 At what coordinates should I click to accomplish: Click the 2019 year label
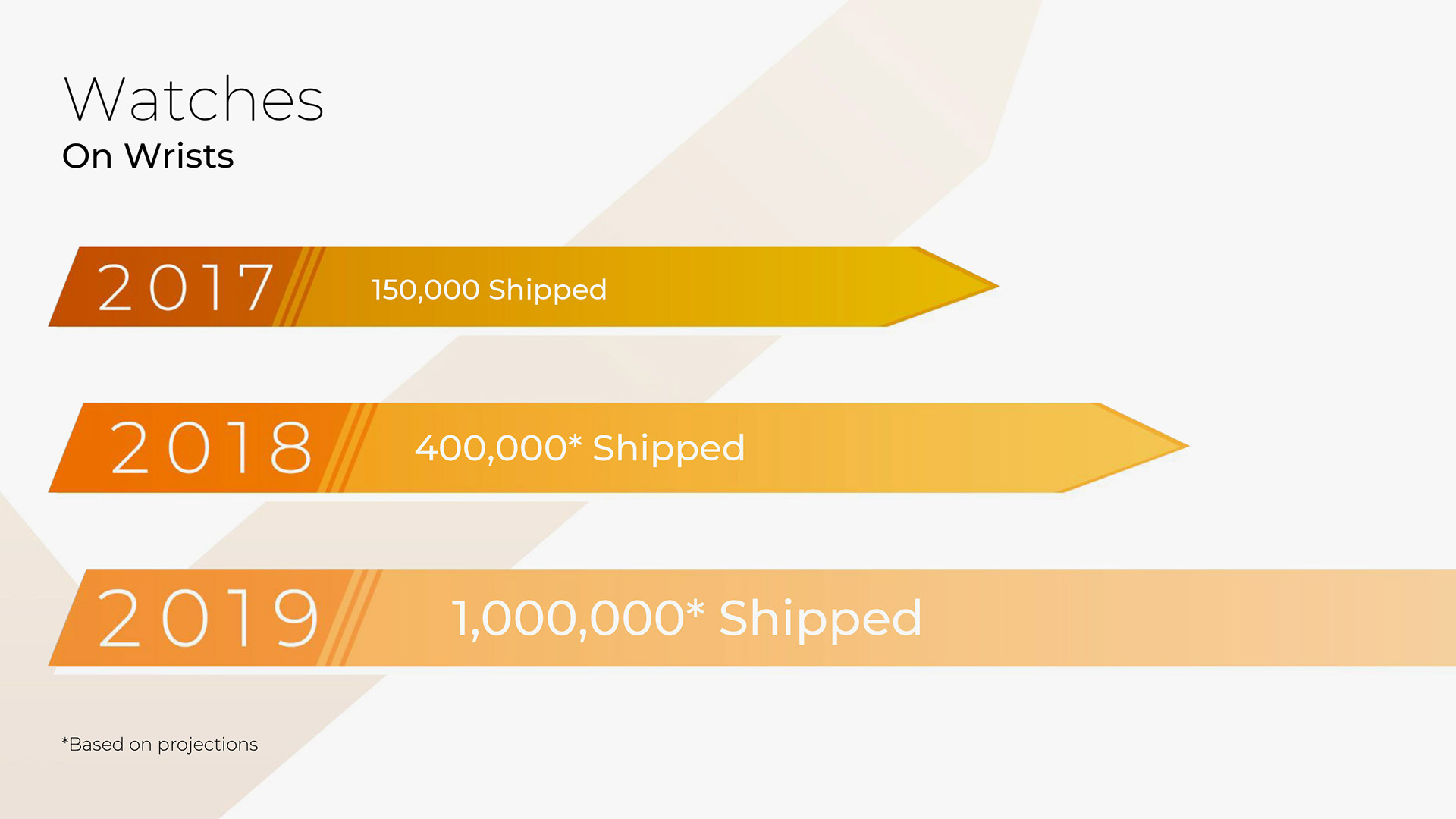[x=208, y=619]
